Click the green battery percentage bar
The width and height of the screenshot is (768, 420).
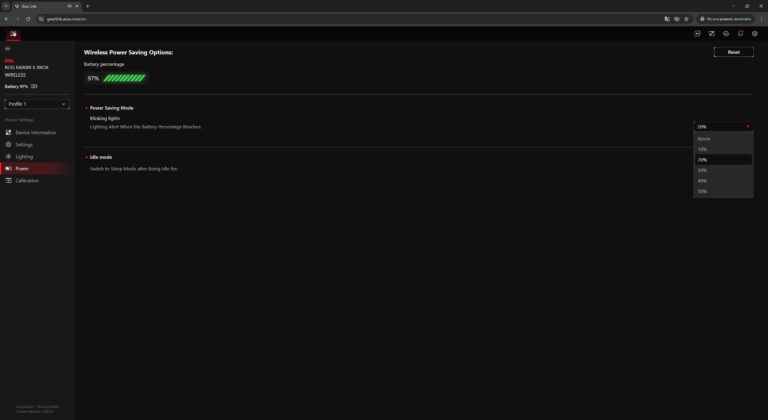(124, 78)
